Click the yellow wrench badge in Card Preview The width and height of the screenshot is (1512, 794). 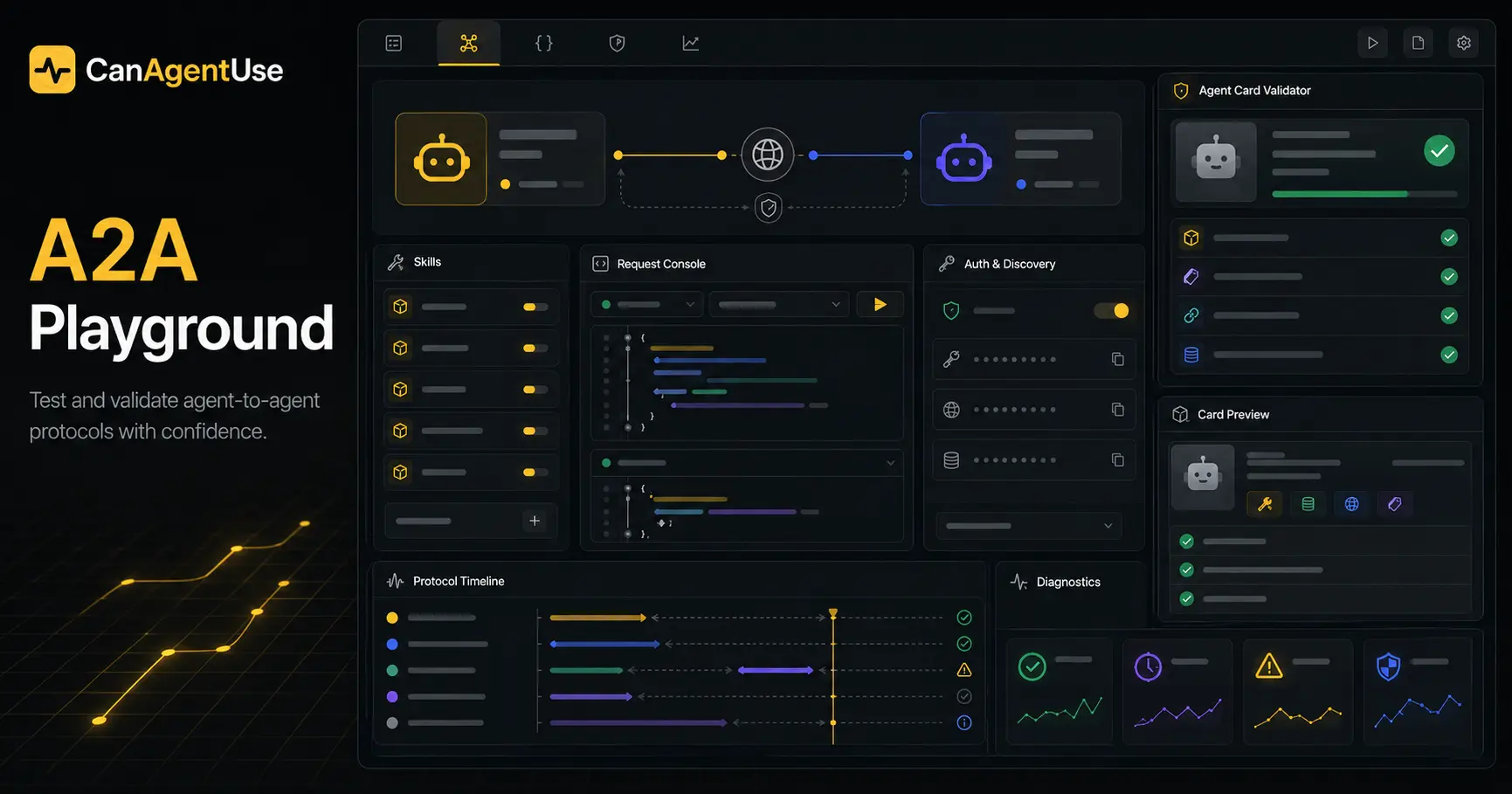(1265, 504)
